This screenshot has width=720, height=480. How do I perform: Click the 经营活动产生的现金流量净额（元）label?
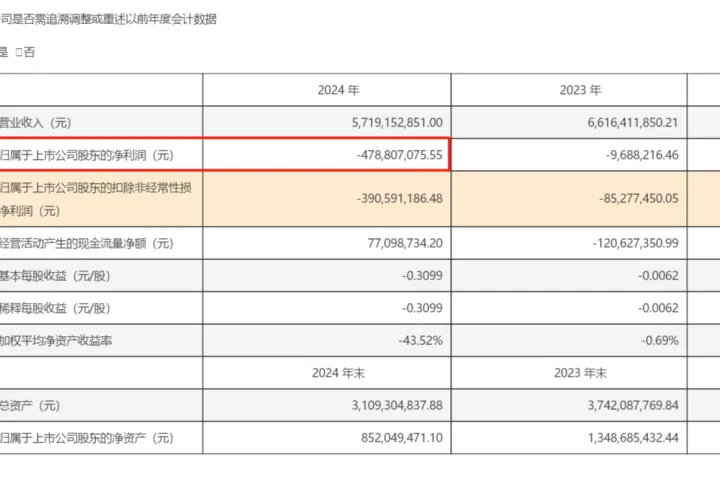click(x=87, y=243)
